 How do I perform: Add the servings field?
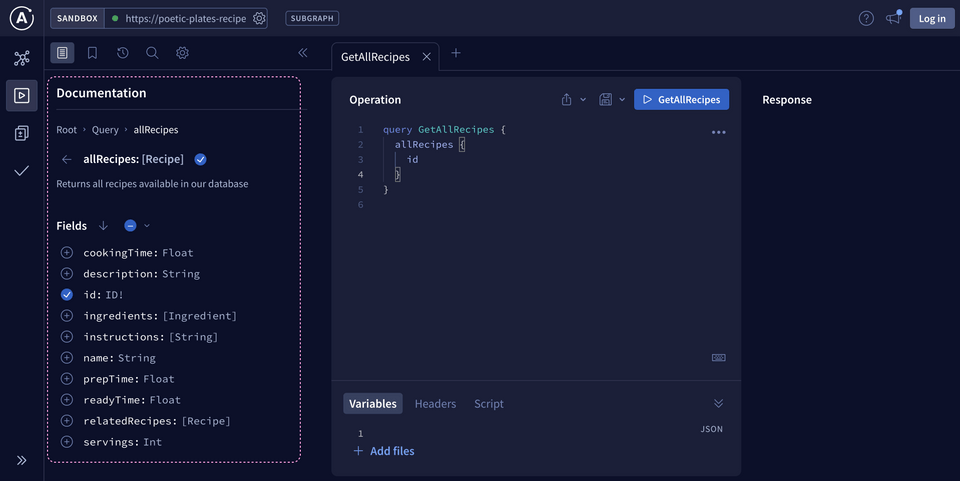(67, 442)
